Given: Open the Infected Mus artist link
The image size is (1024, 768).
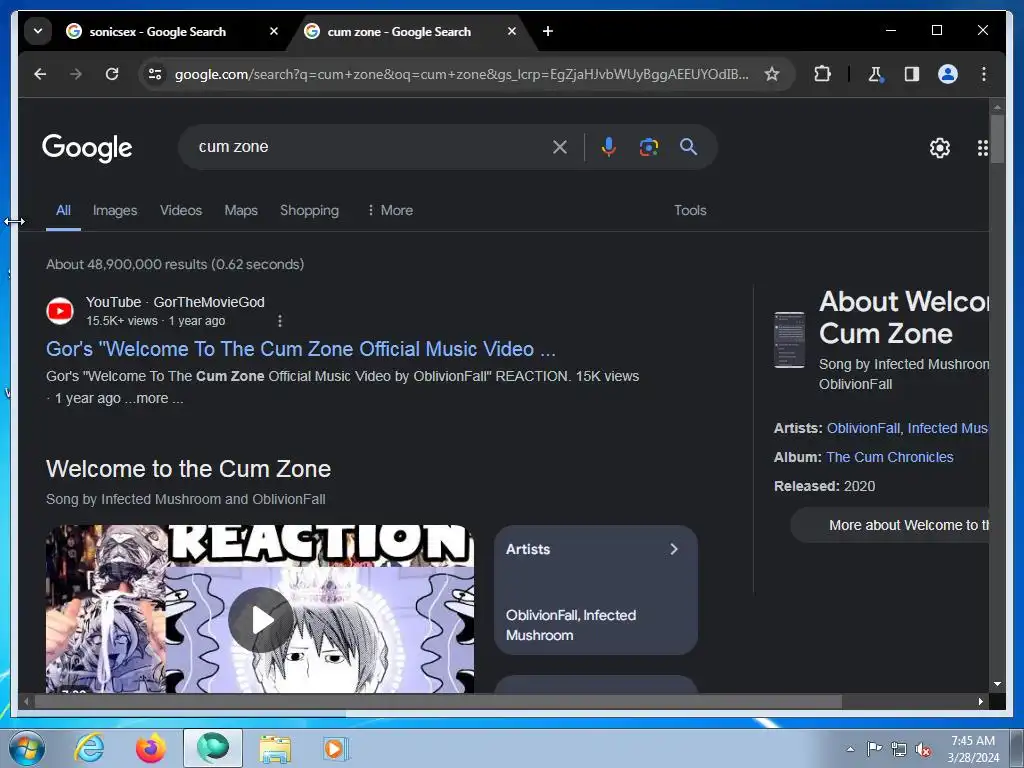Looking at the screenshot, I should click(x=948, y=428).
